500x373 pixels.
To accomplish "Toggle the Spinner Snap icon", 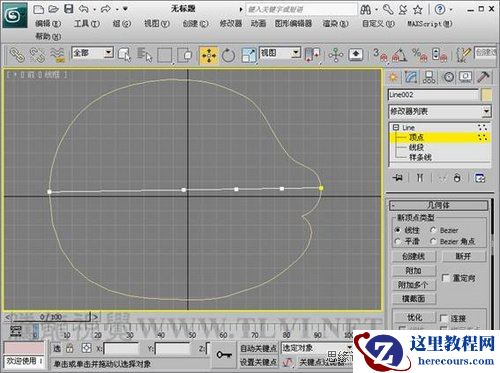I will coord(439,55).
